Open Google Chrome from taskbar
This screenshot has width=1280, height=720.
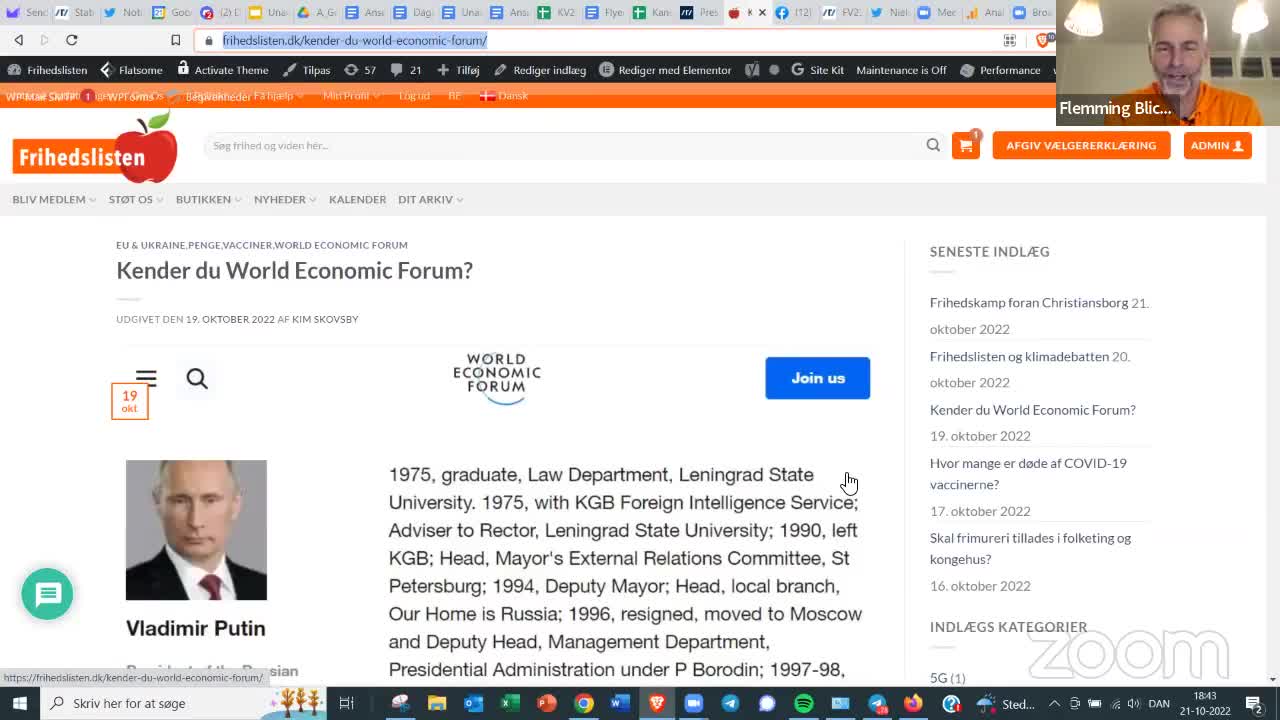tap(583, 703)
